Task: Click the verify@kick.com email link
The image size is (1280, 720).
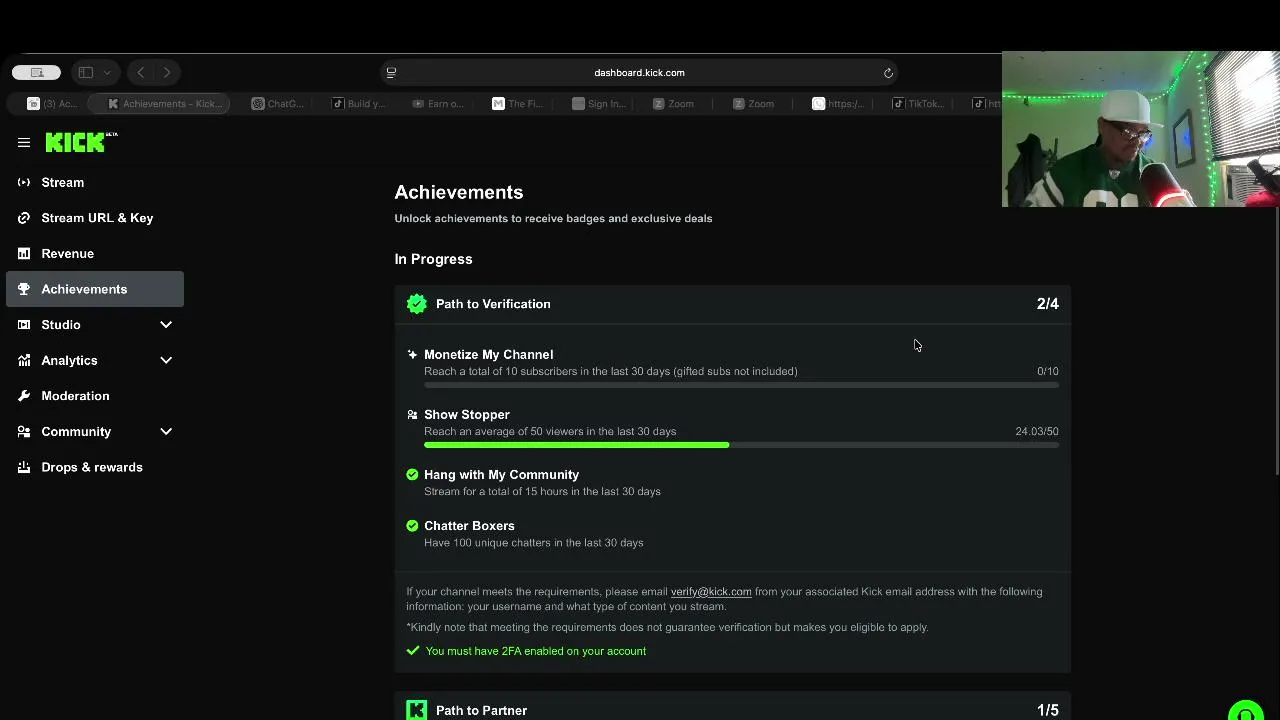Action: [x=711, y=592]
